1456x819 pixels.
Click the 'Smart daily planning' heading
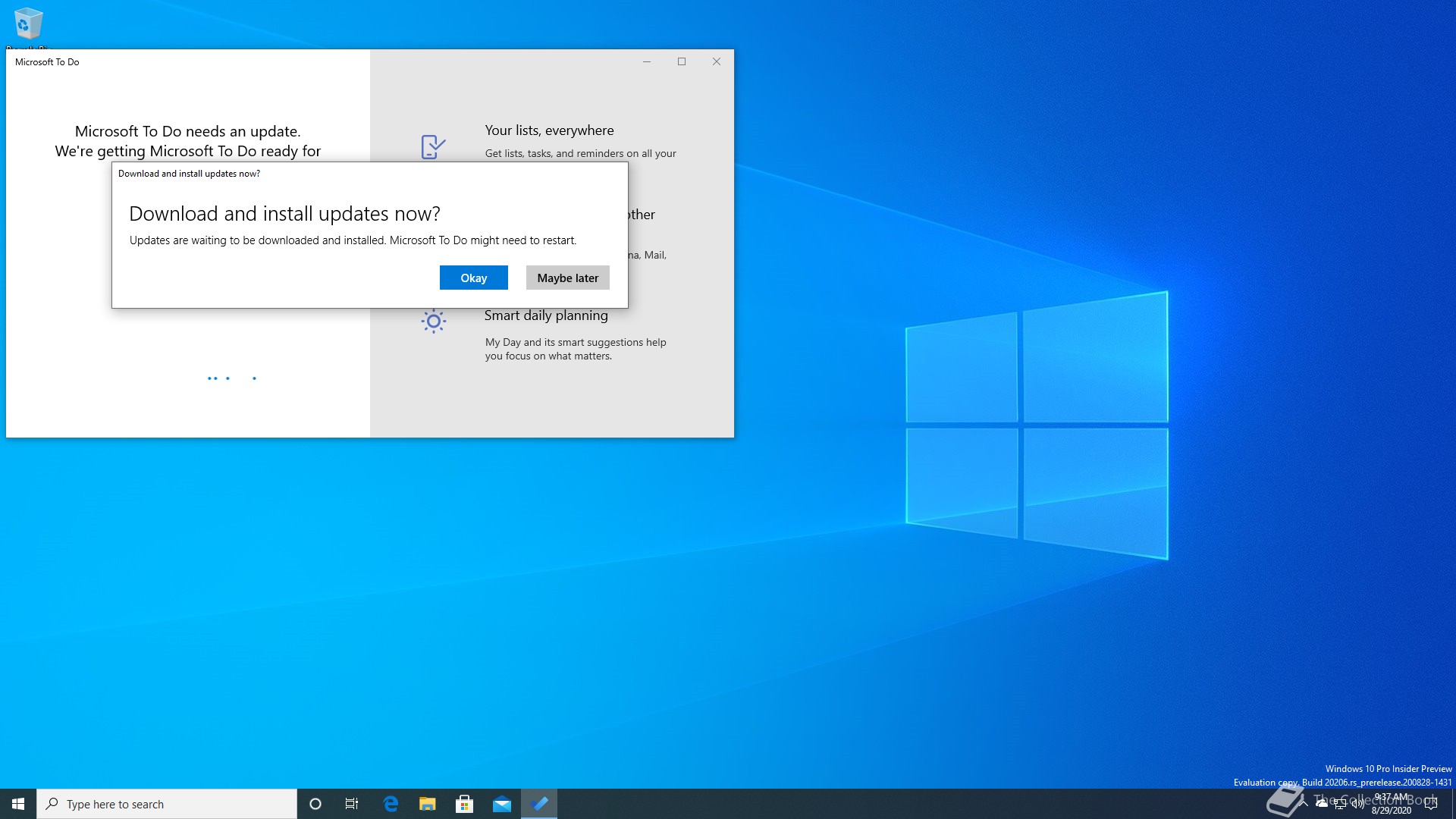pos(546,315)
